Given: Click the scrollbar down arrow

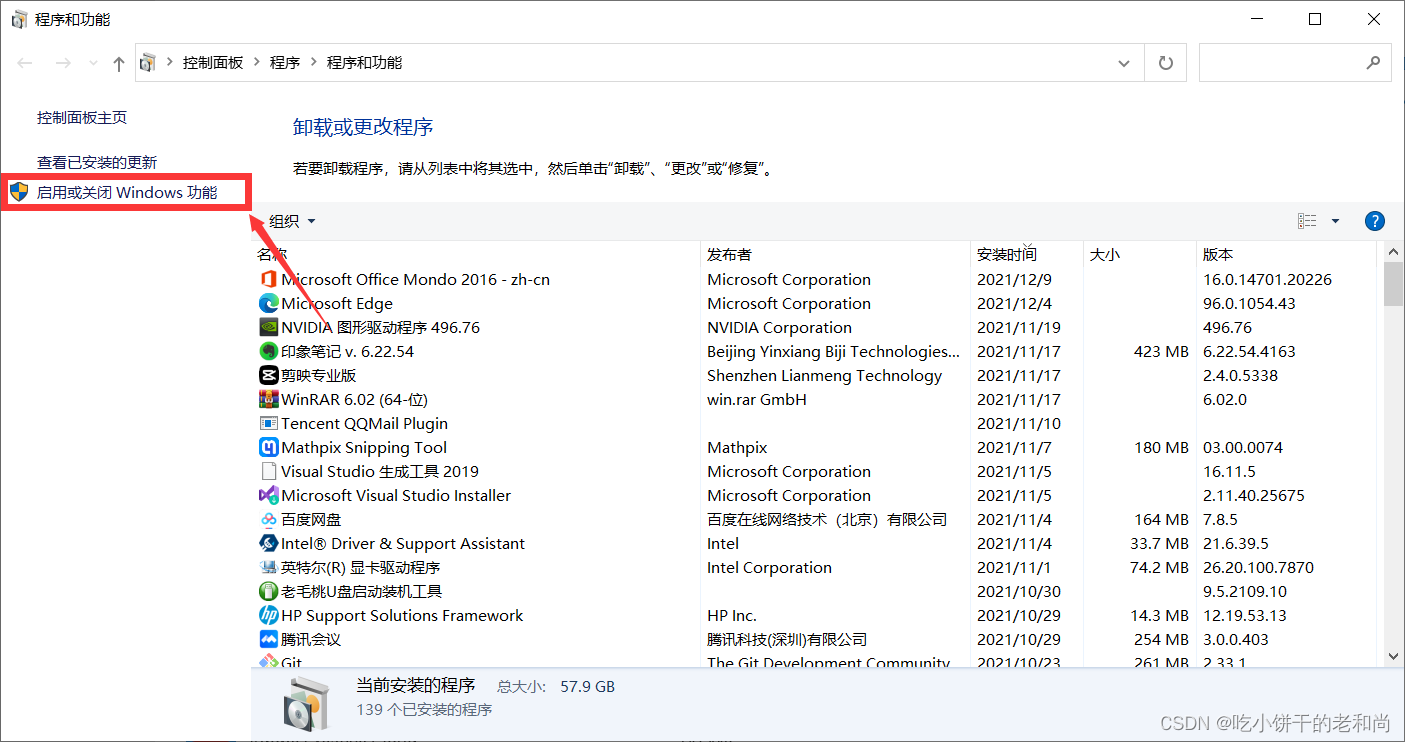Looking at the screenshot, I should click(x=1393, y=656).
